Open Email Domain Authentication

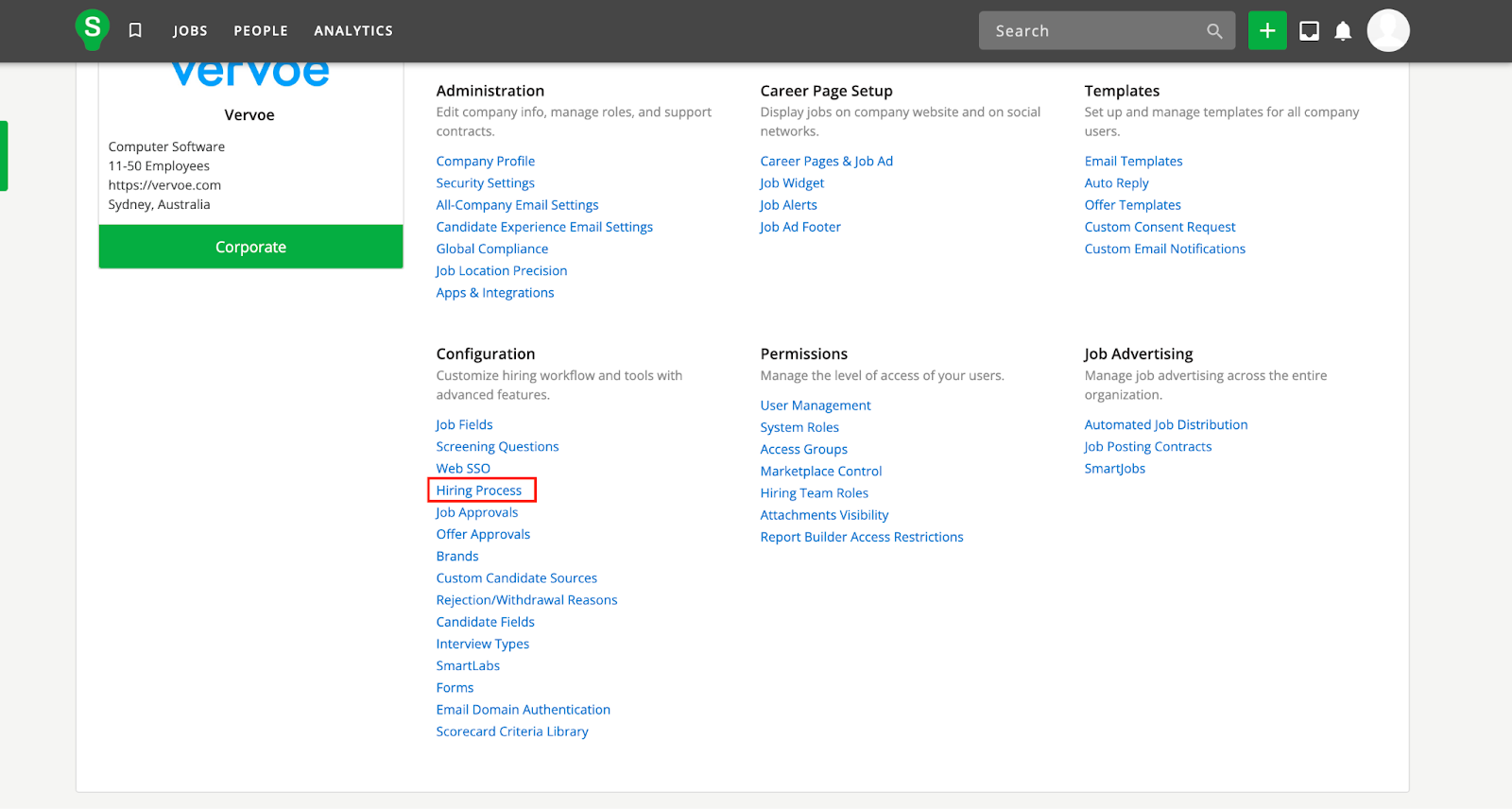pyautogui.click(x=524, y=710)
